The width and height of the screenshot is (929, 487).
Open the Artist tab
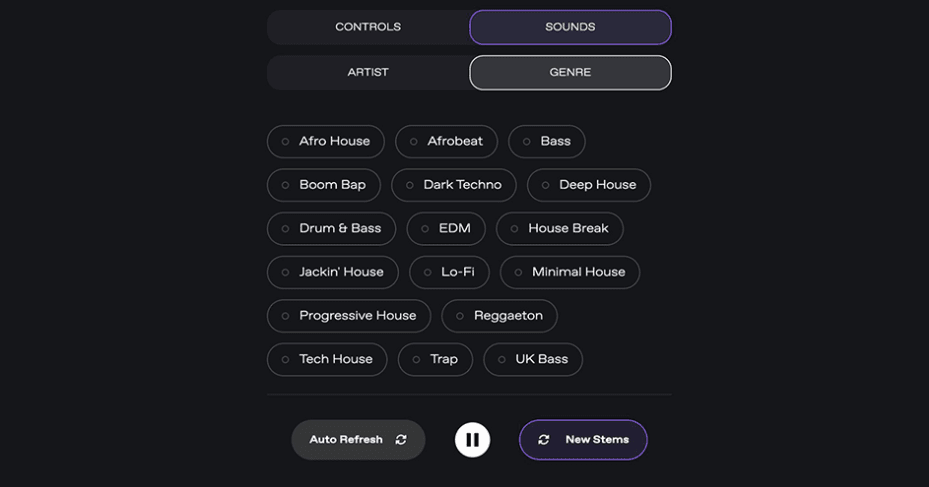[368, 72]
